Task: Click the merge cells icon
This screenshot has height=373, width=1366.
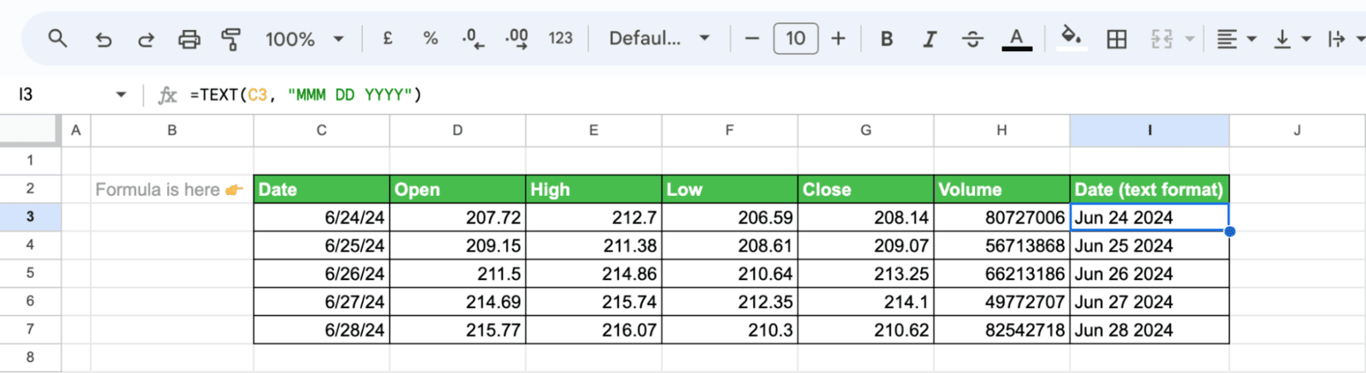Action: (1161, 39)
